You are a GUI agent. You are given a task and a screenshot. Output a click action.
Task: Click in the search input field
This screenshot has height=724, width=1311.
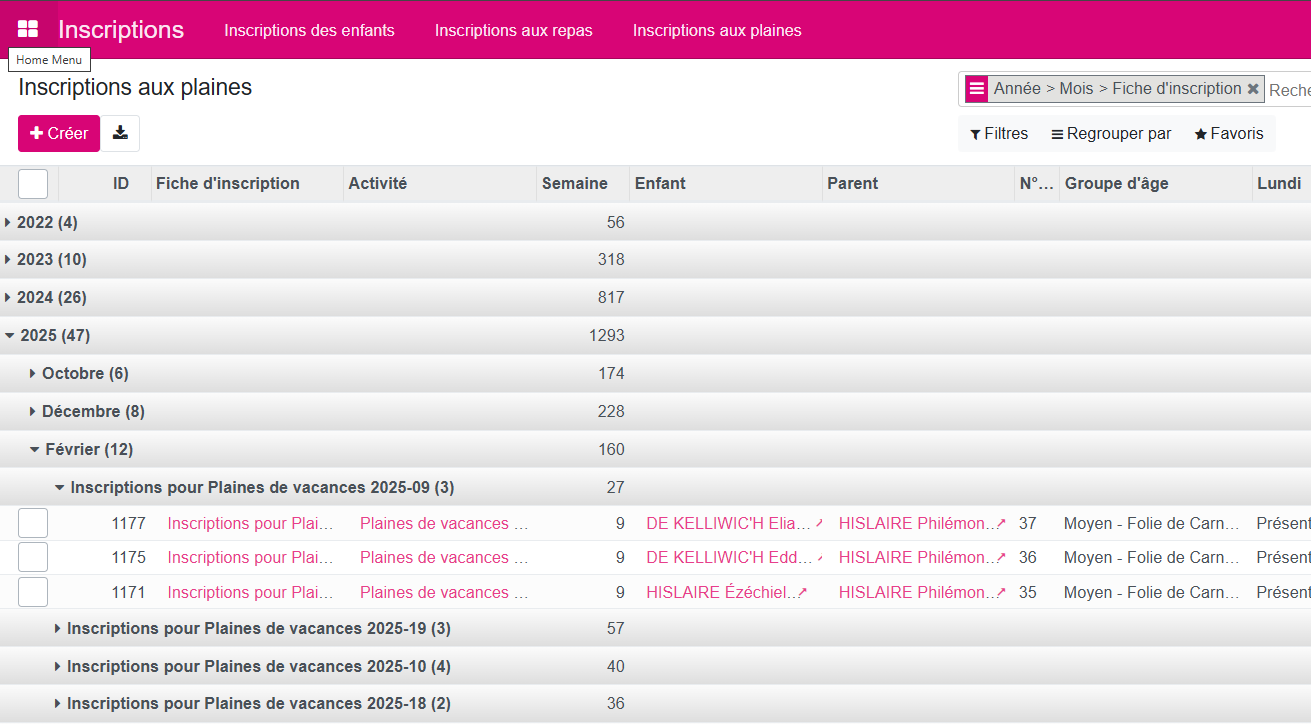coord(1289,90)
